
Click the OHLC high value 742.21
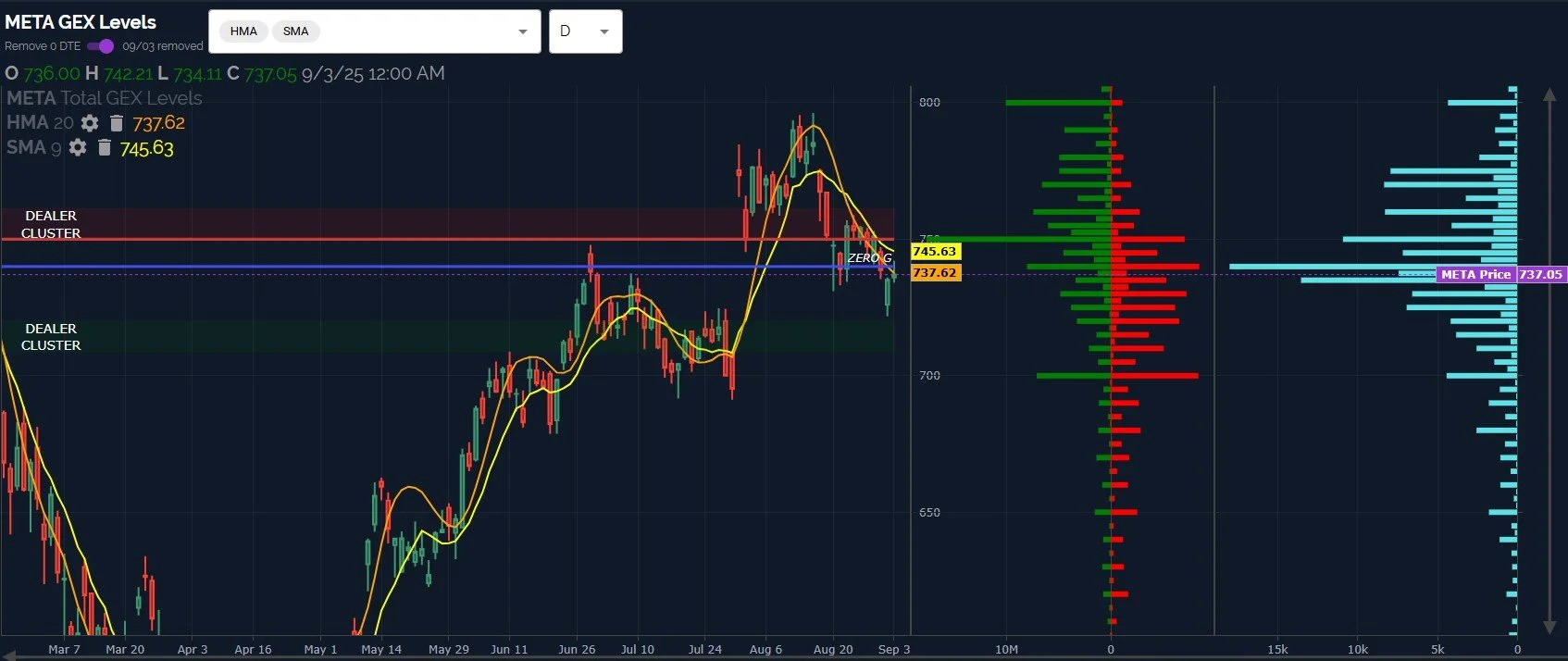[x=128, y=73]
